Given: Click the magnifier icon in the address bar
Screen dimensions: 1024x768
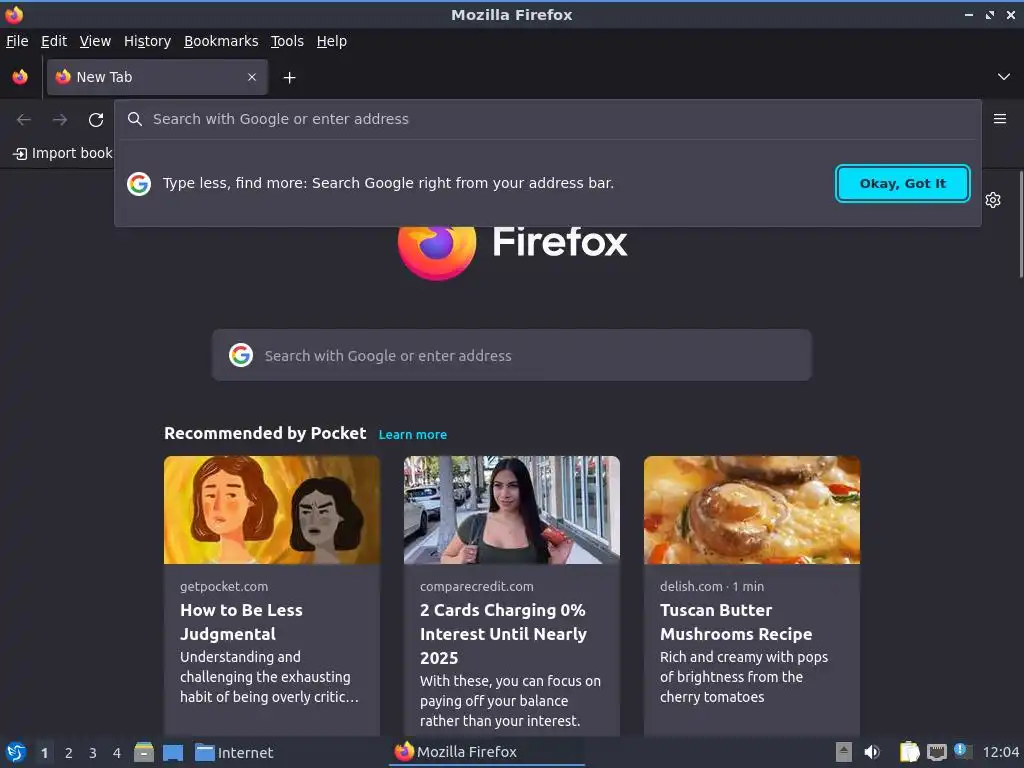Looking at the screenshot, I should pos(135,119).
